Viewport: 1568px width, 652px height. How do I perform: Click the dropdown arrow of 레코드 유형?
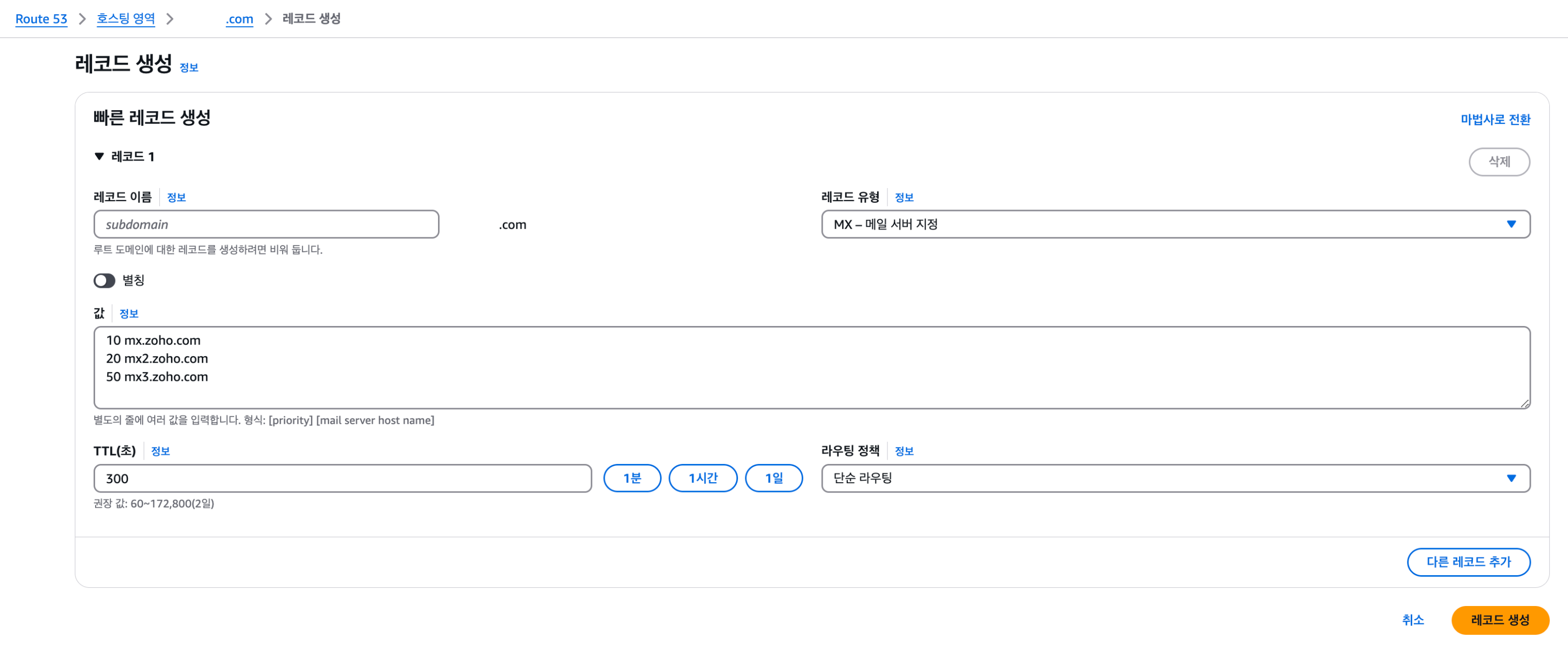click(1511, 225)
